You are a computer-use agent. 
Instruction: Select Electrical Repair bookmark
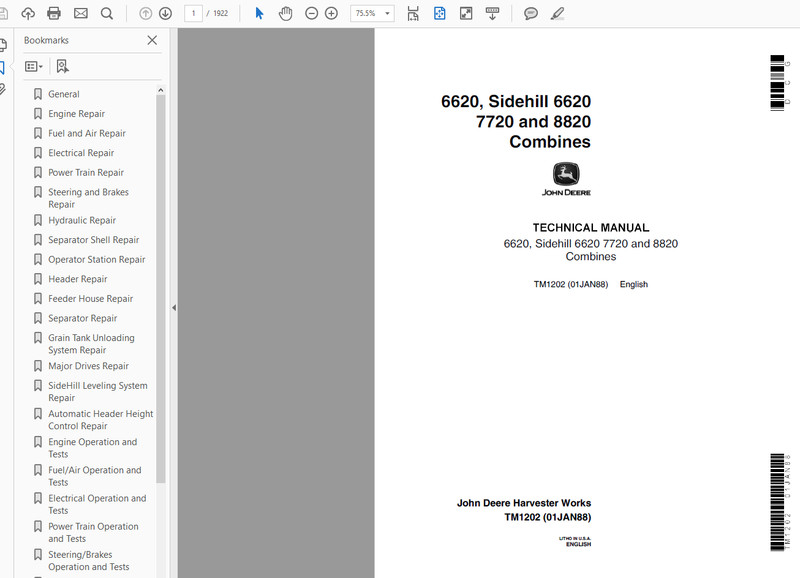(81, 153)
